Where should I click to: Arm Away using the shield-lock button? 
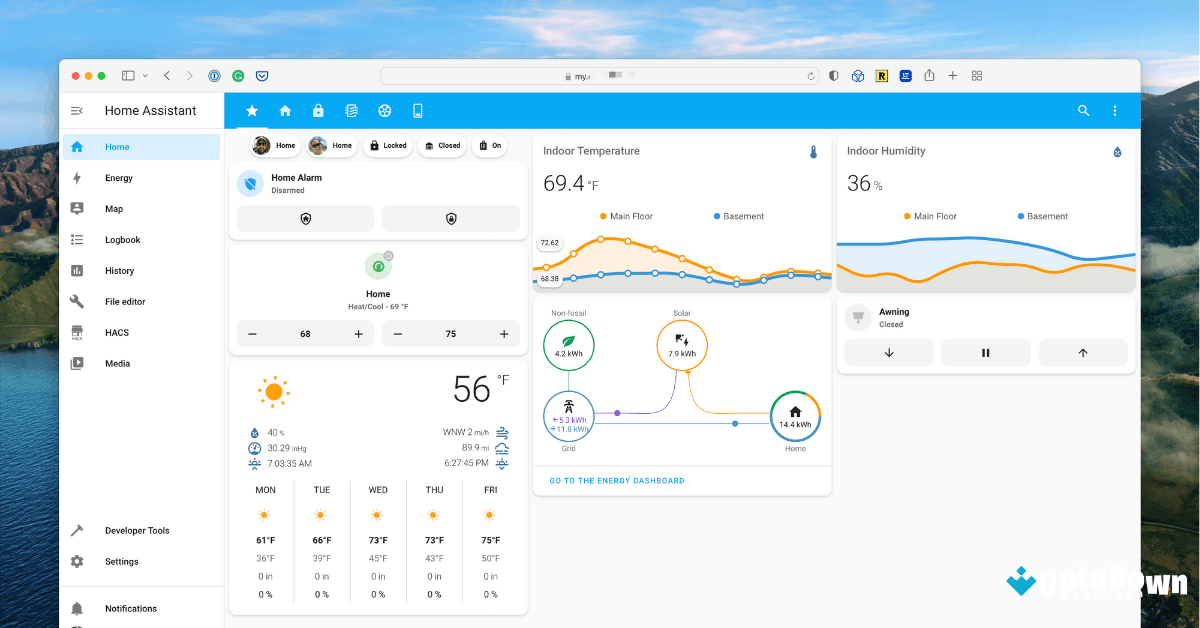(x=451, y=218)
